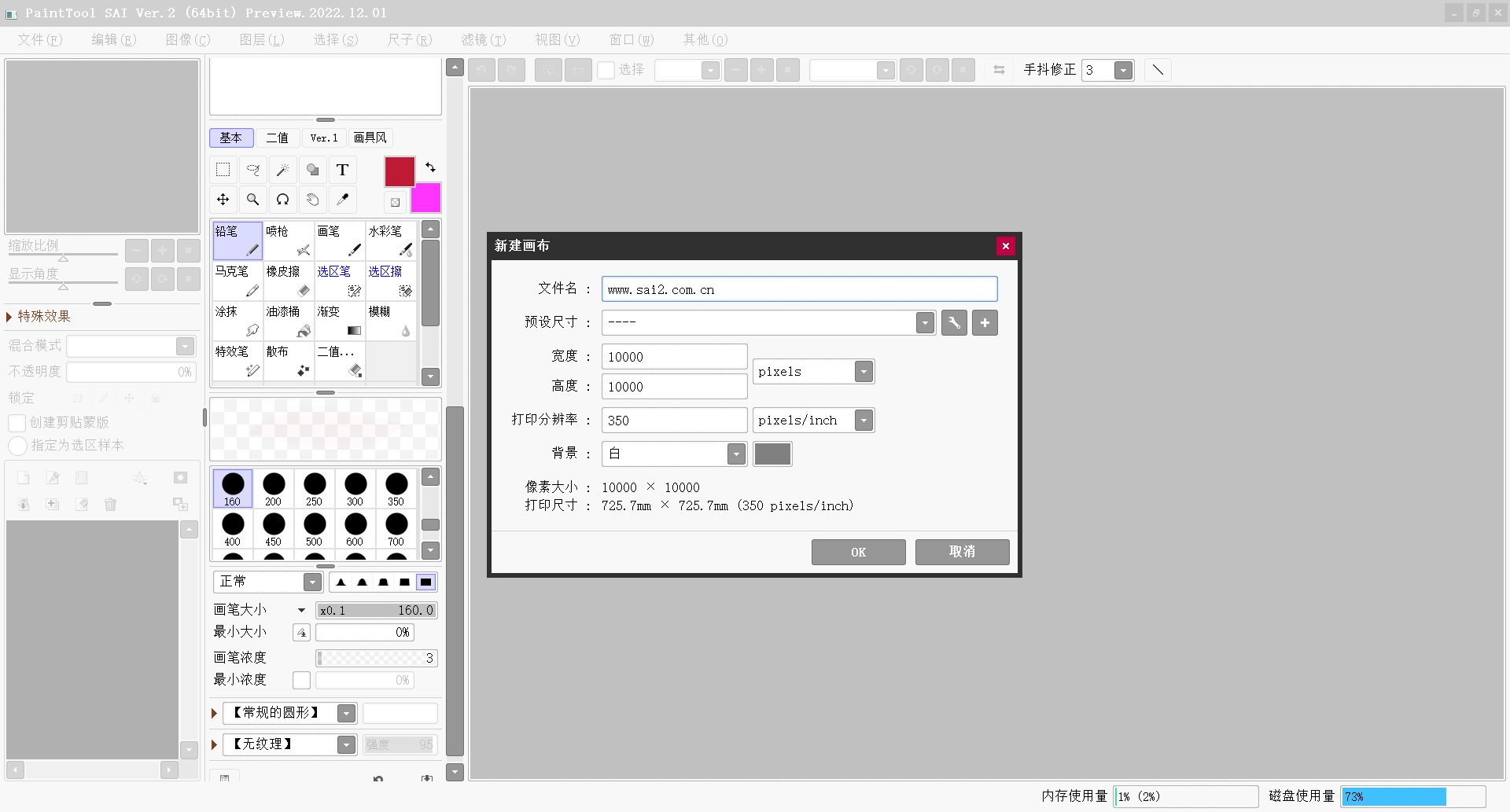
Task: Choose the 选区擦 selection eraser
Action: [391, 281]
